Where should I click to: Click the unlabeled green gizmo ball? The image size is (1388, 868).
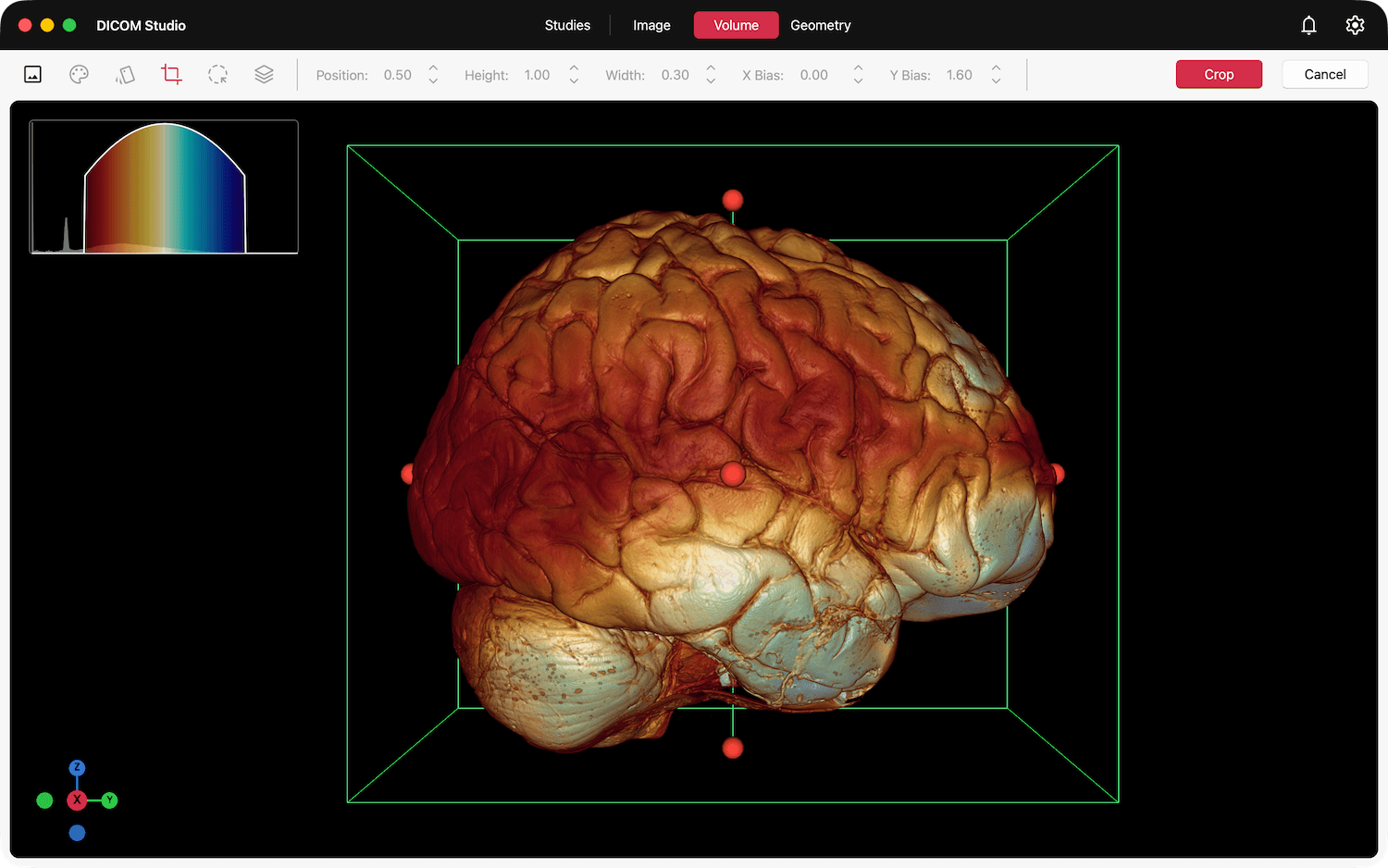tap(44, 800)
